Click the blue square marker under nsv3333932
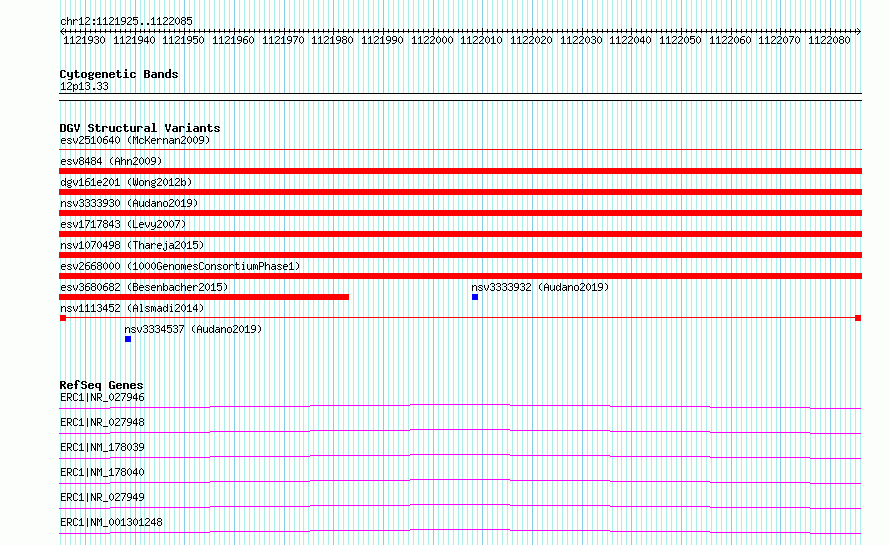This screenshot has width=890, height=545. 475,297
